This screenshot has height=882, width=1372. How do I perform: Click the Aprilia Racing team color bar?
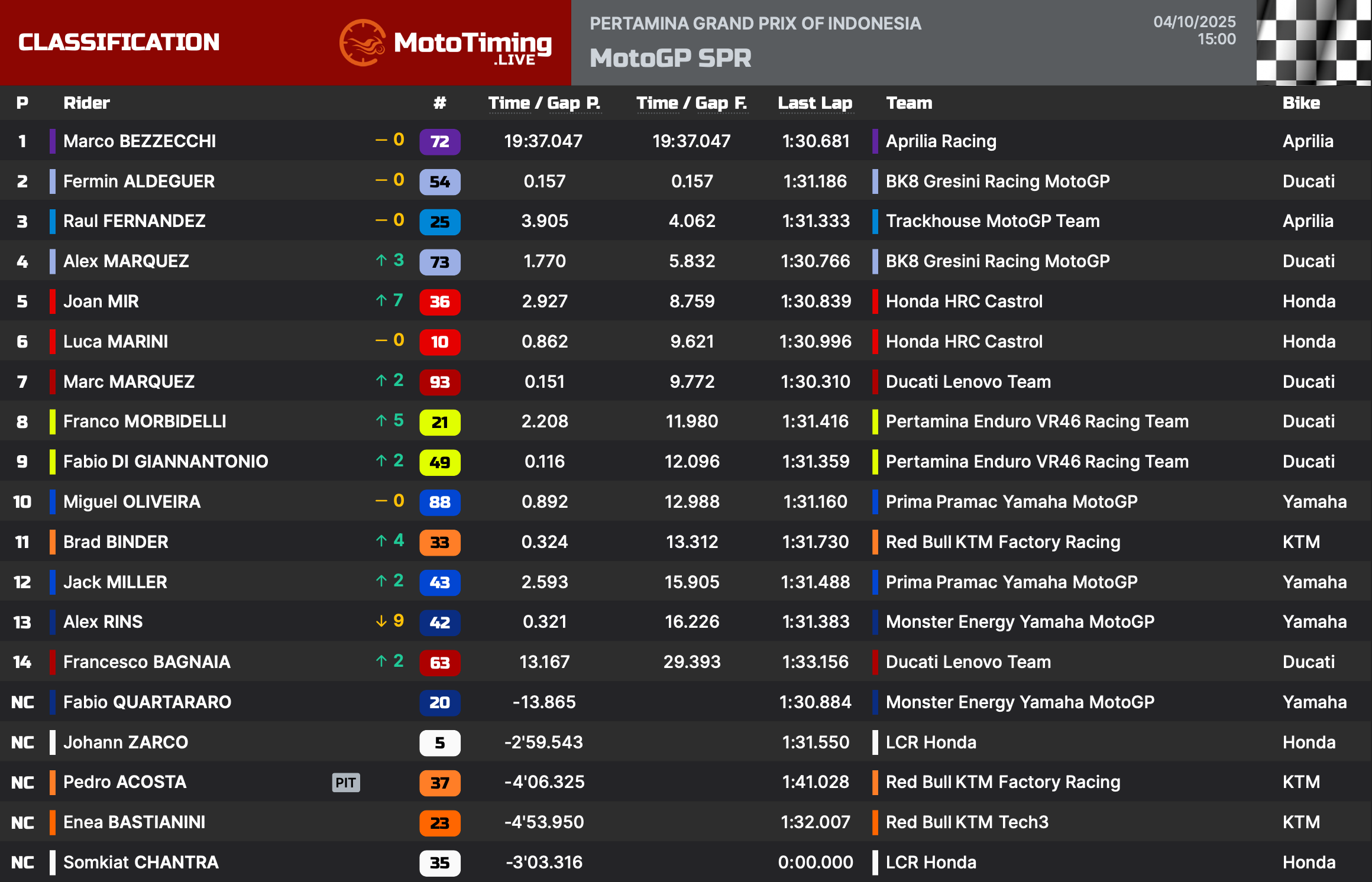[x=875, y=141]
